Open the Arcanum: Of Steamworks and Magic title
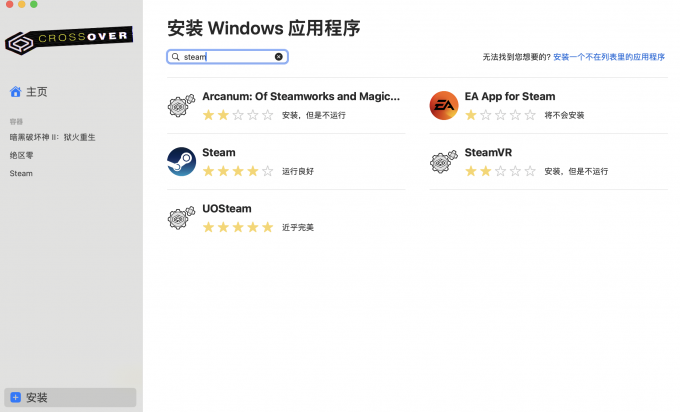 point(301,96)
